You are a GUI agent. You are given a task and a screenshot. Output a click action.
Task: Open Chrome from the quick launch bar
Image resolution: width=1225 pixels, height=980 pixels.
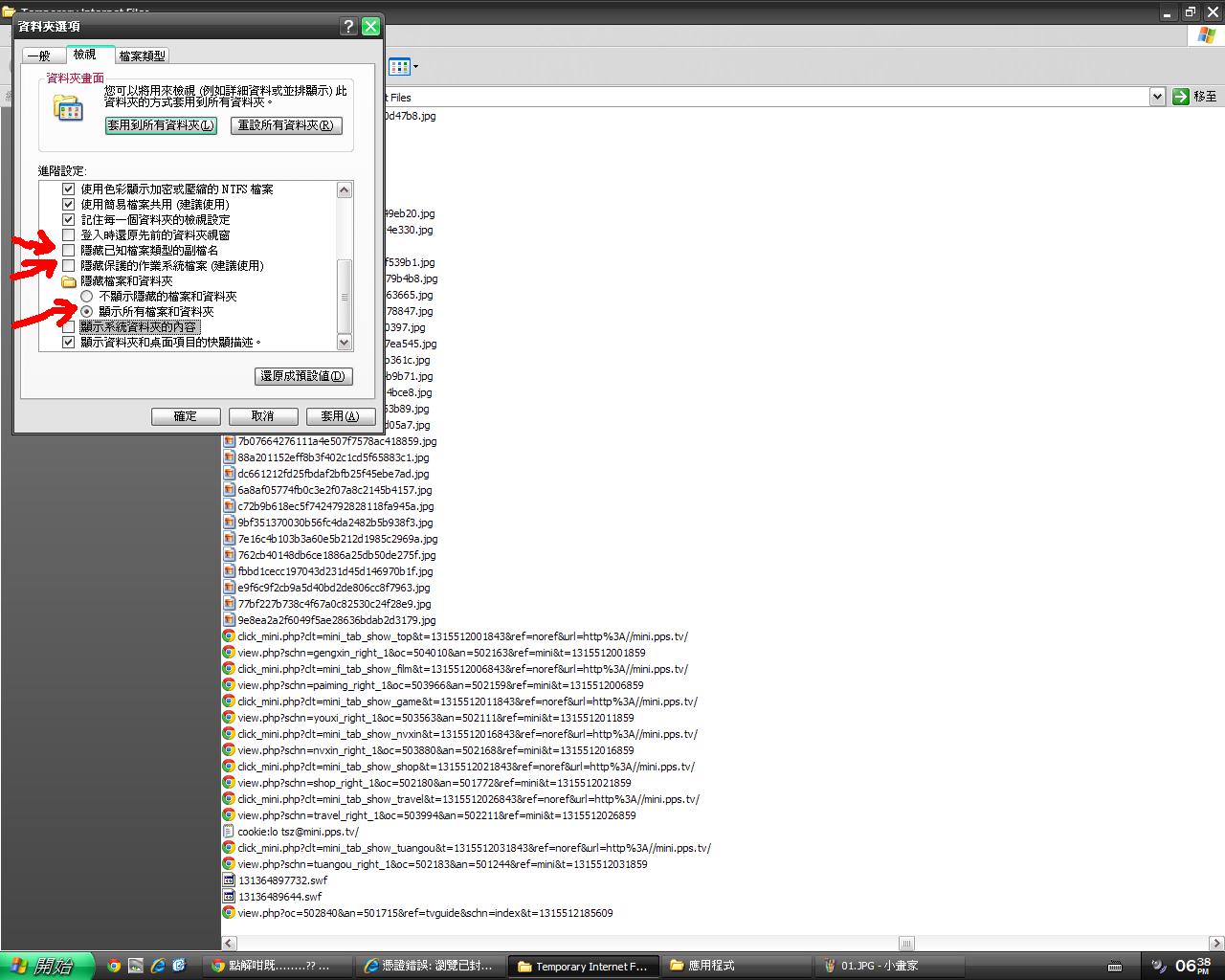tap(114, 966)
